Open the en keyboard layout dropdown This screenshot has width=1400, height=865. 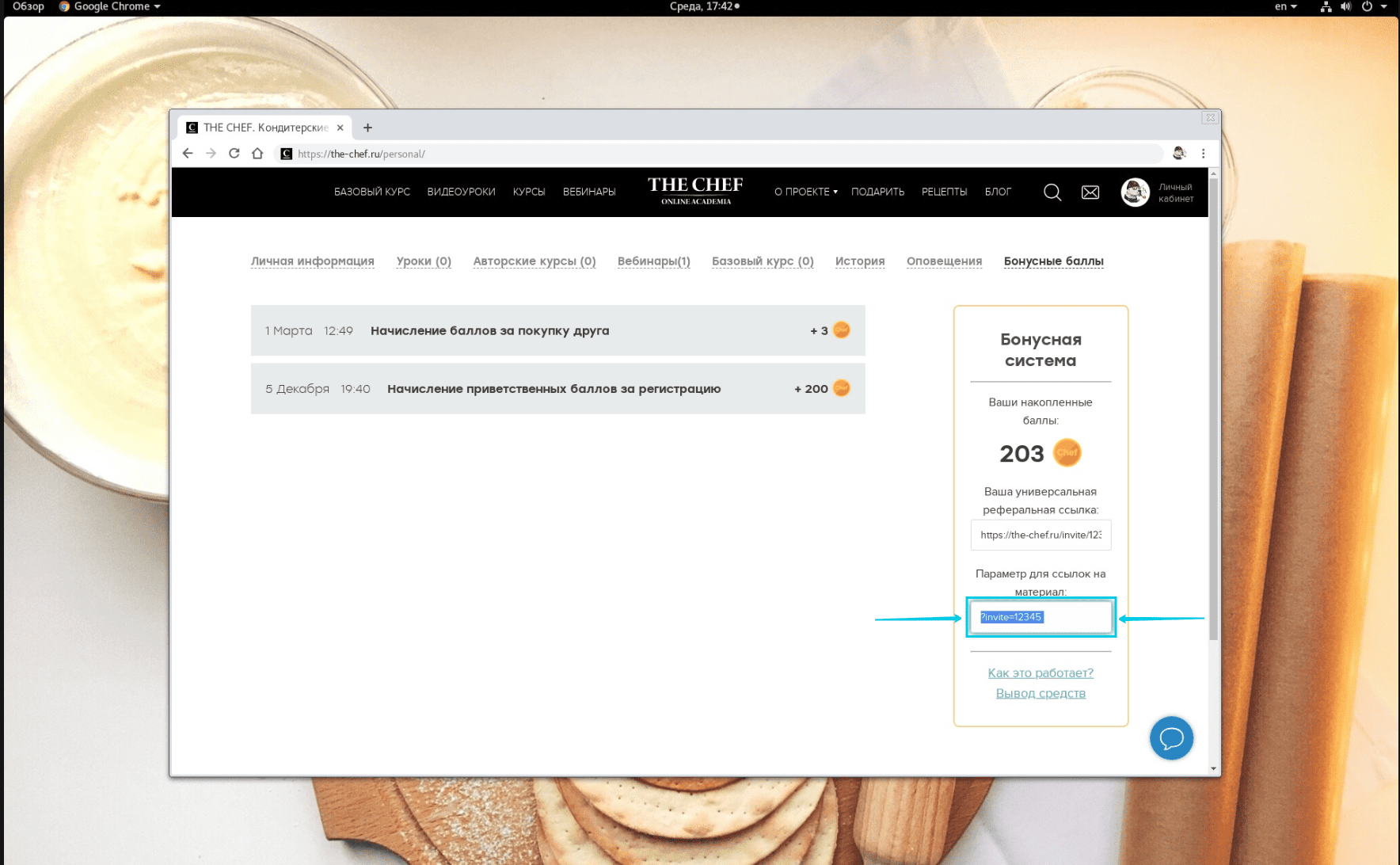point(1285,6)
